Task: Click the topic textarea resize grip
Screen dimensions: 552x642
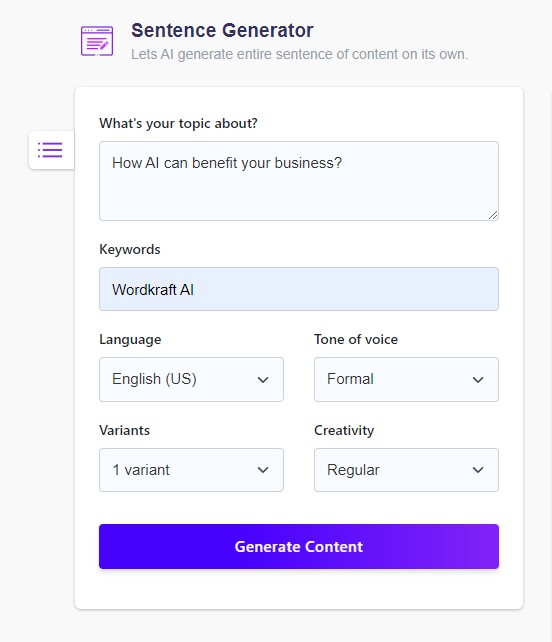Action: (x=493, y=215)
